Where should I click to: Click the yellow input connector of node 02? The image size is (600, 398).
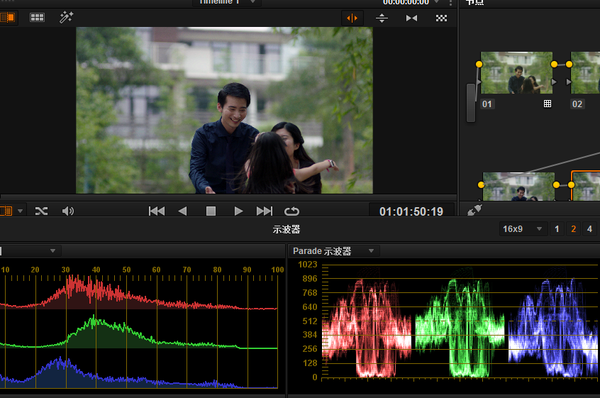point(569,64)
